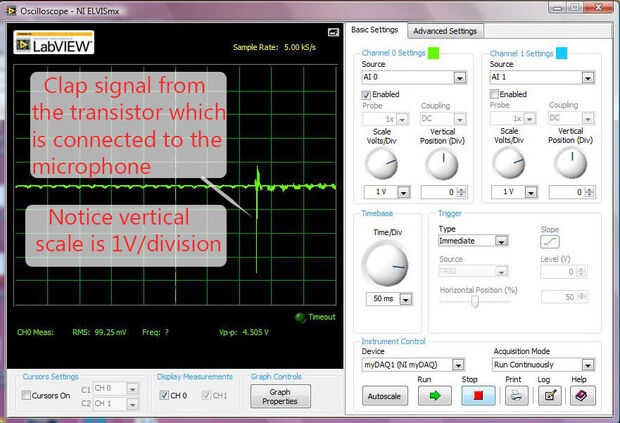The width and height of the screenshot is (620, 423).
Task: Enable the Cursors On checkbox
Action: pyautogui.click(x=26, y=395)
